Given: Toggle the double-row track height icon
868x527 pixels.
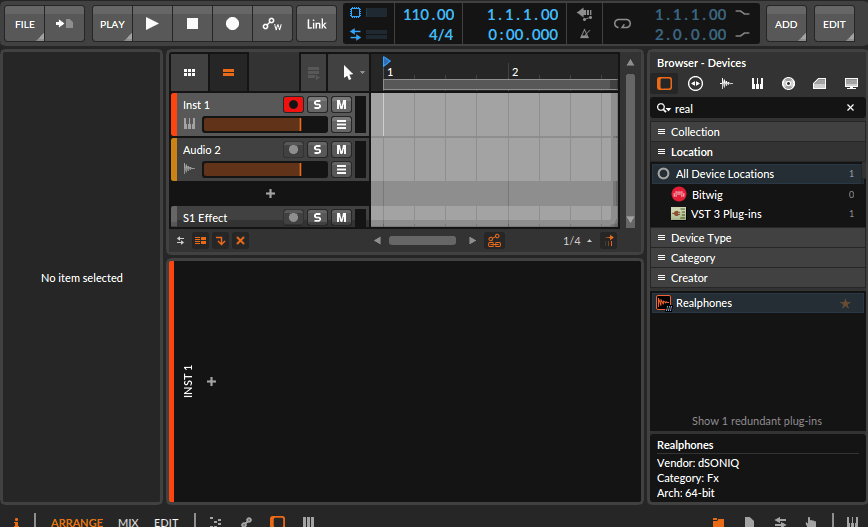Looking at the screenshot, I should pyautogui.click(x=200, y=241).
